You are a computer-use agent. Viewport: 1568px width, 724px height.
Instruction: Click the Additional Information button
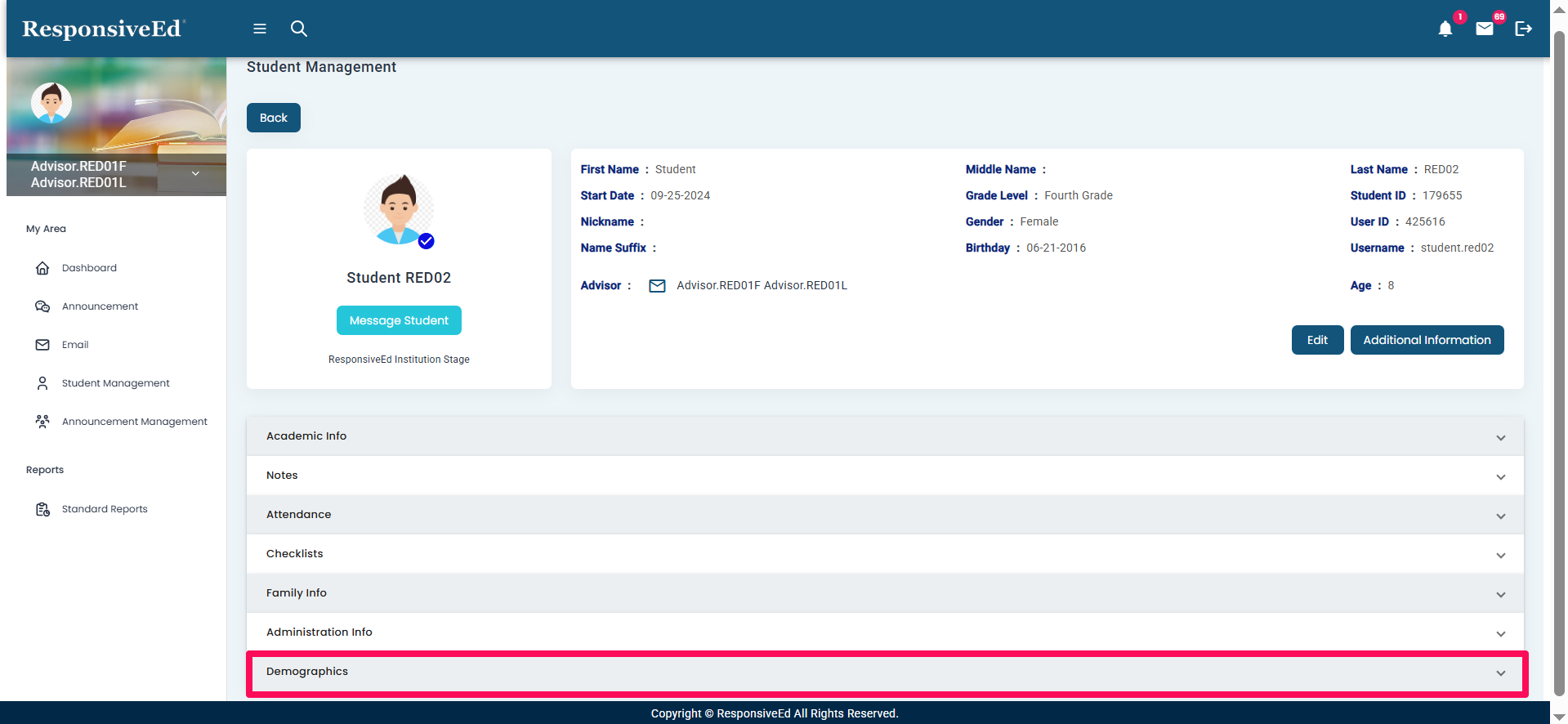(x=1426, y=340)
